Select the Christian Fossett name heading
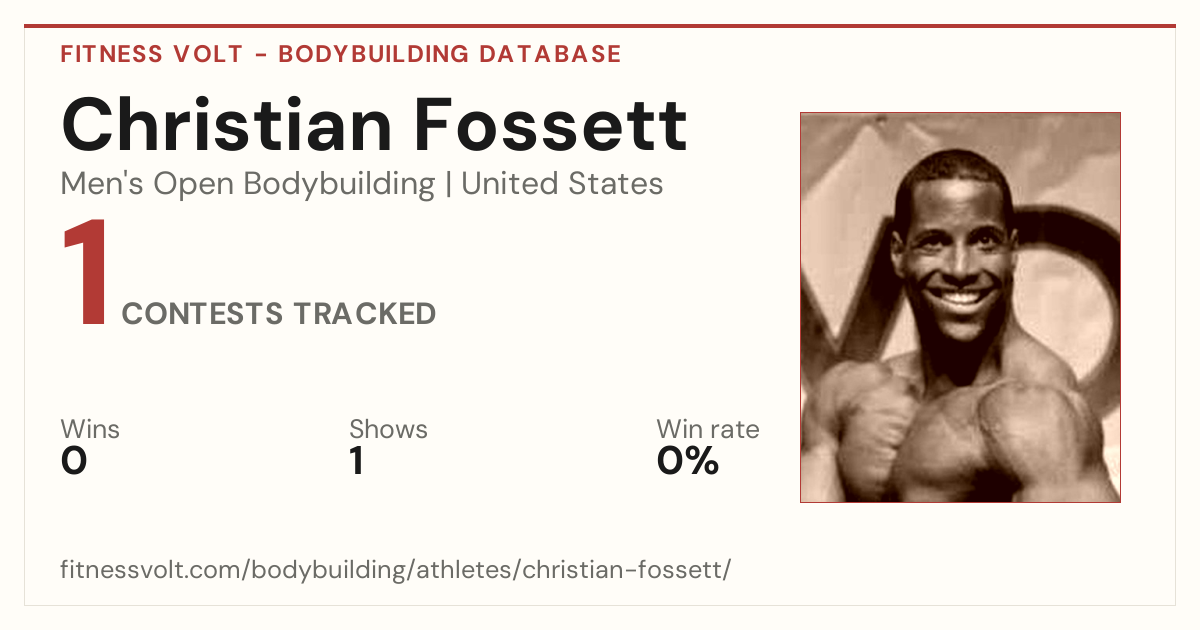1200x630 pixels. (x=375, y=125)
